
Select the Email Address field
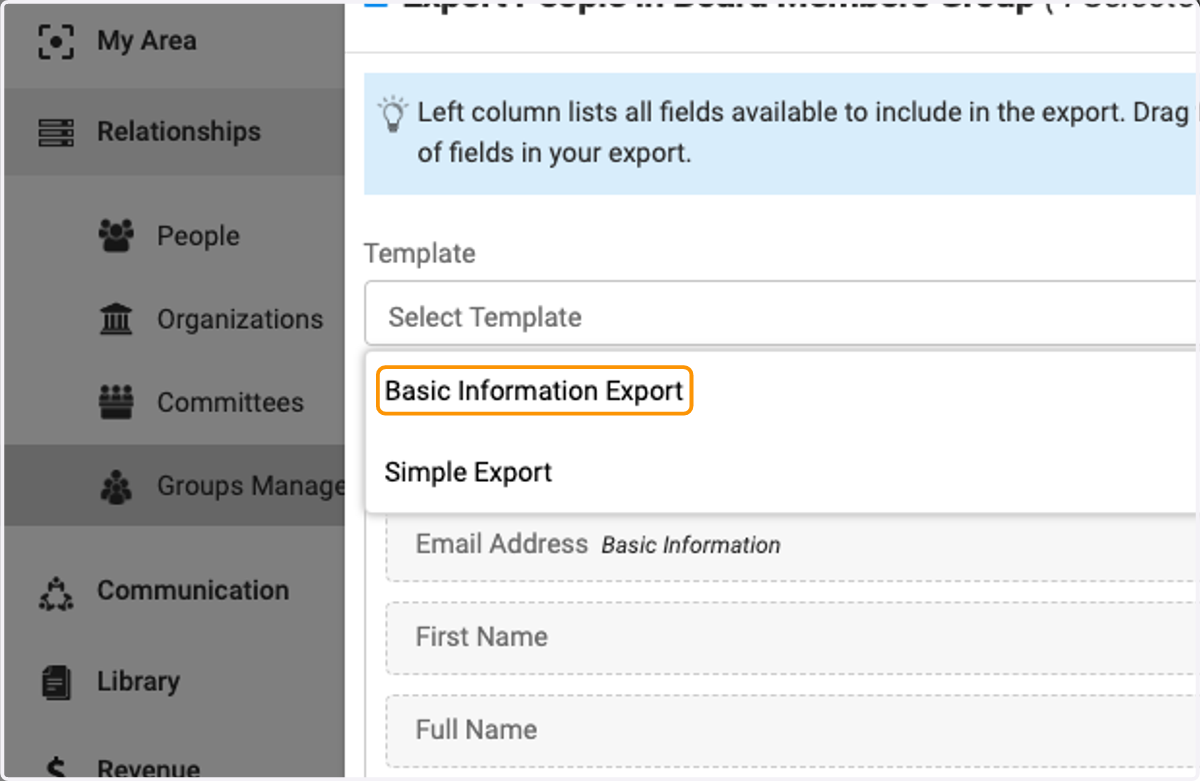tap(791, 545)
